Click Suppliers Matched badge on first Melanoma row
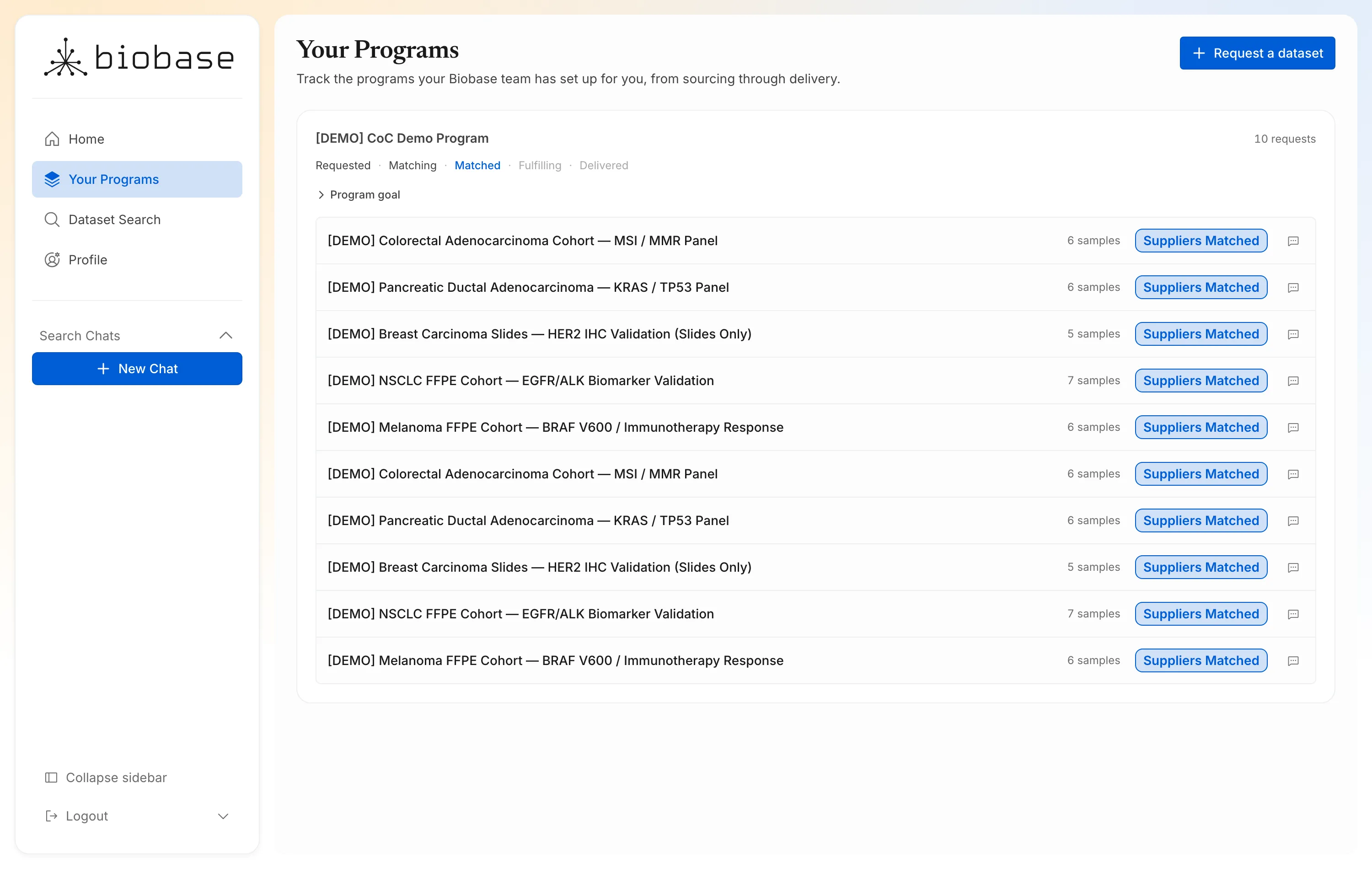Image resolution: width=1372 pixels, height=869 pixels. (x=1200, y=427)
